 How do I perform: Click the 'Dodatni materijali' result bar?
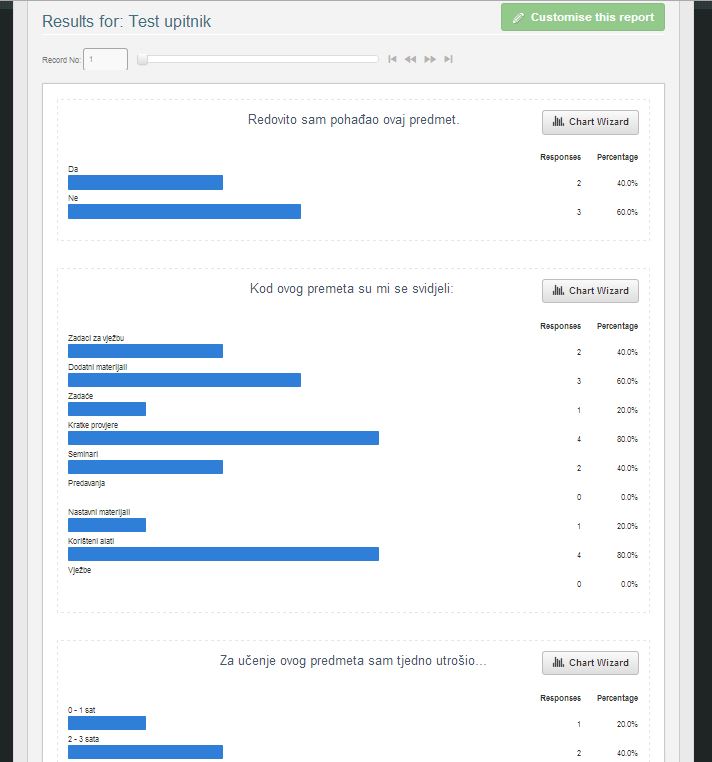click(x=184, y=380)
